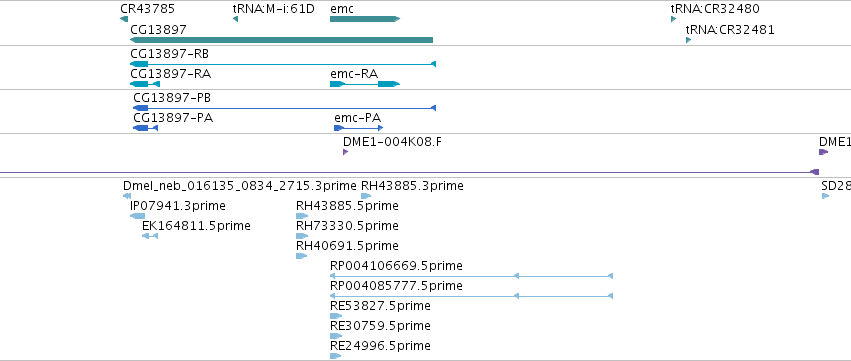Select the CG13897 gene bar

point(281,40)
